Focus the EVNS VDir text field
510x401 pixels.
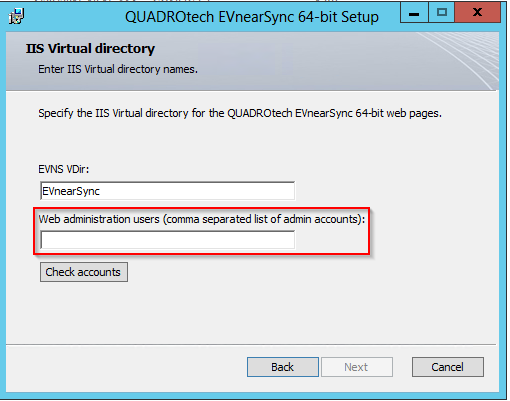click(x=167, y=191)
